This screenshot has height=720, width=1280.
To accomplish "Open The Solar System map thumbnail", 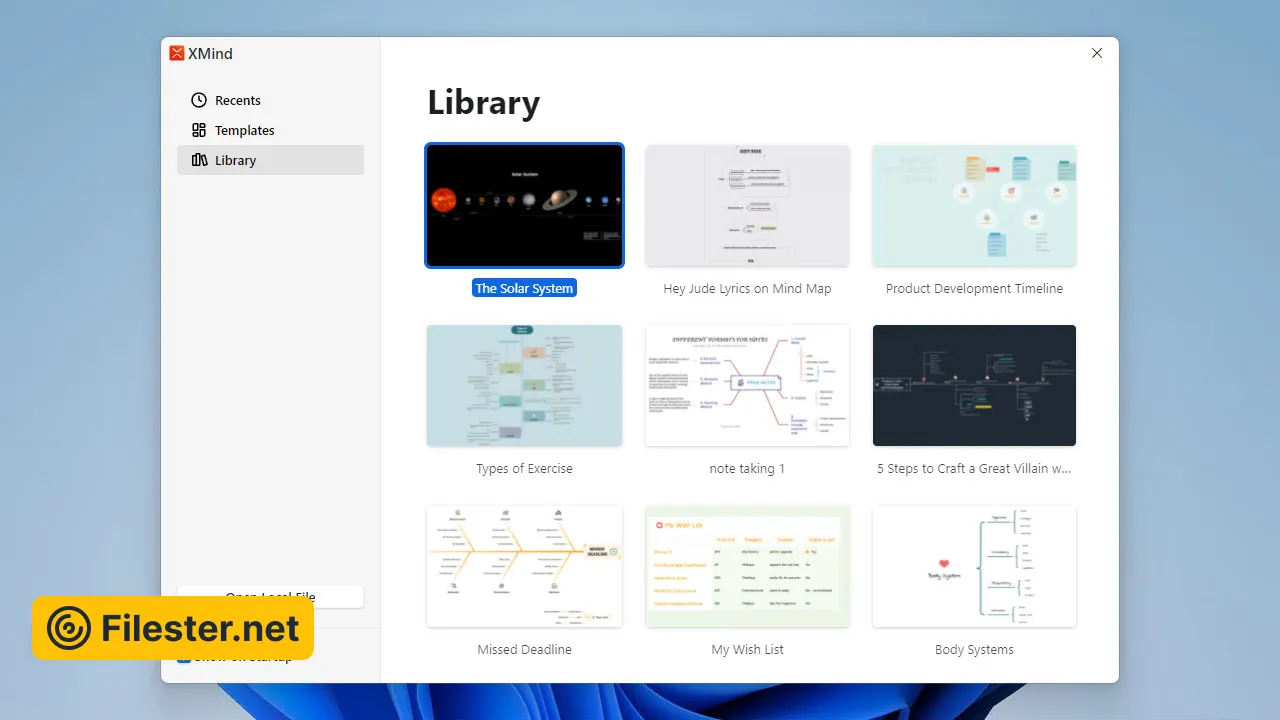I will pos(524,205).
